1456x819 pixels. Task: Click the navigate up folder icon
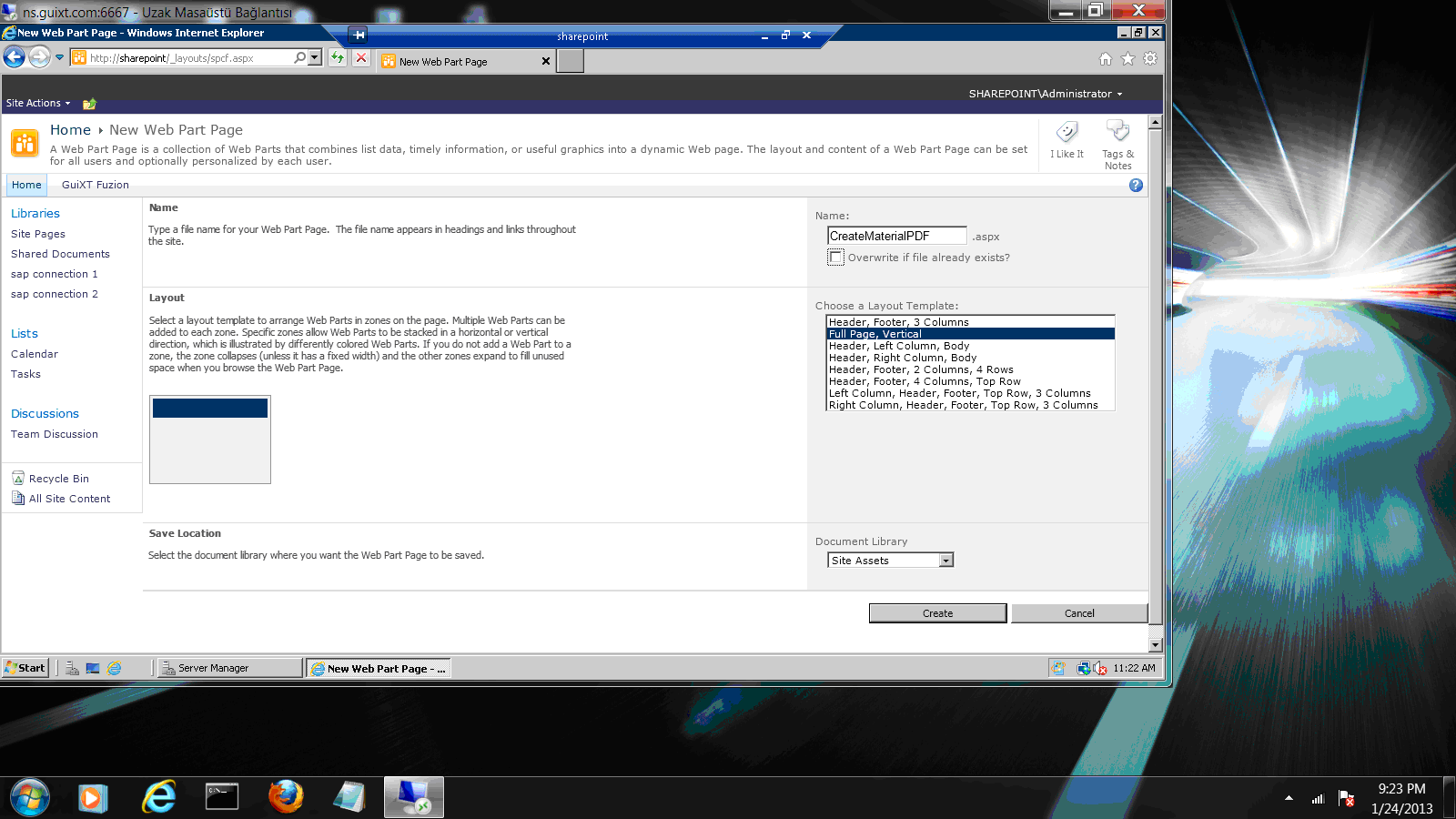(89, 104)
